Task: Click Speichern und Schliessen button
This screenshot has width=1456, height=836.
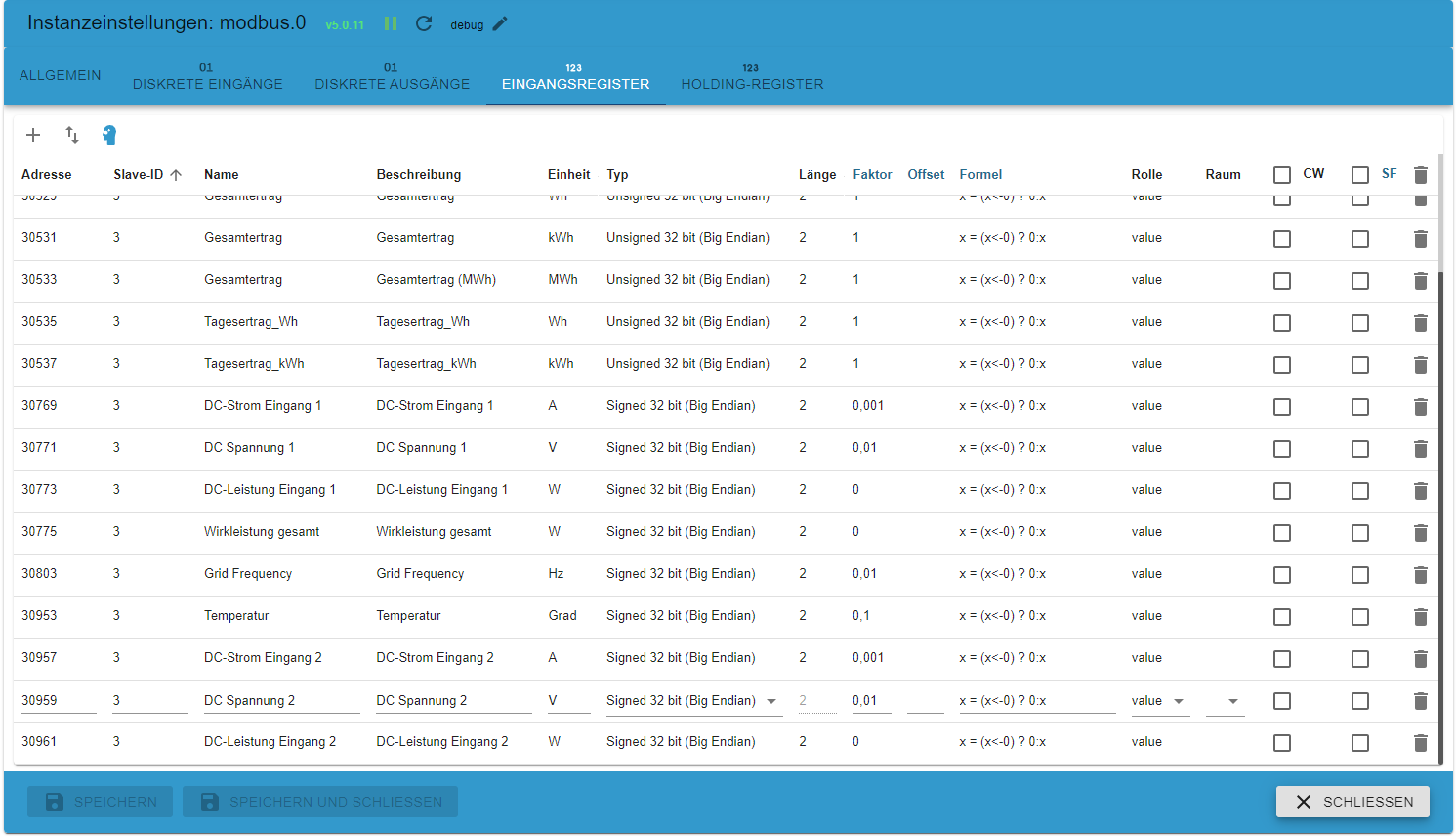Action: 320,802
